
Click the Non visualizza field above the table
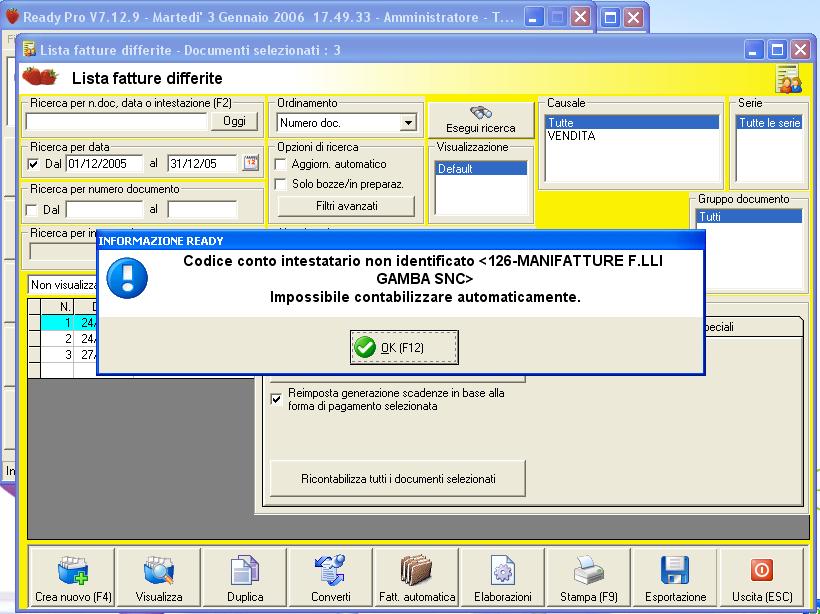[63, 285]
